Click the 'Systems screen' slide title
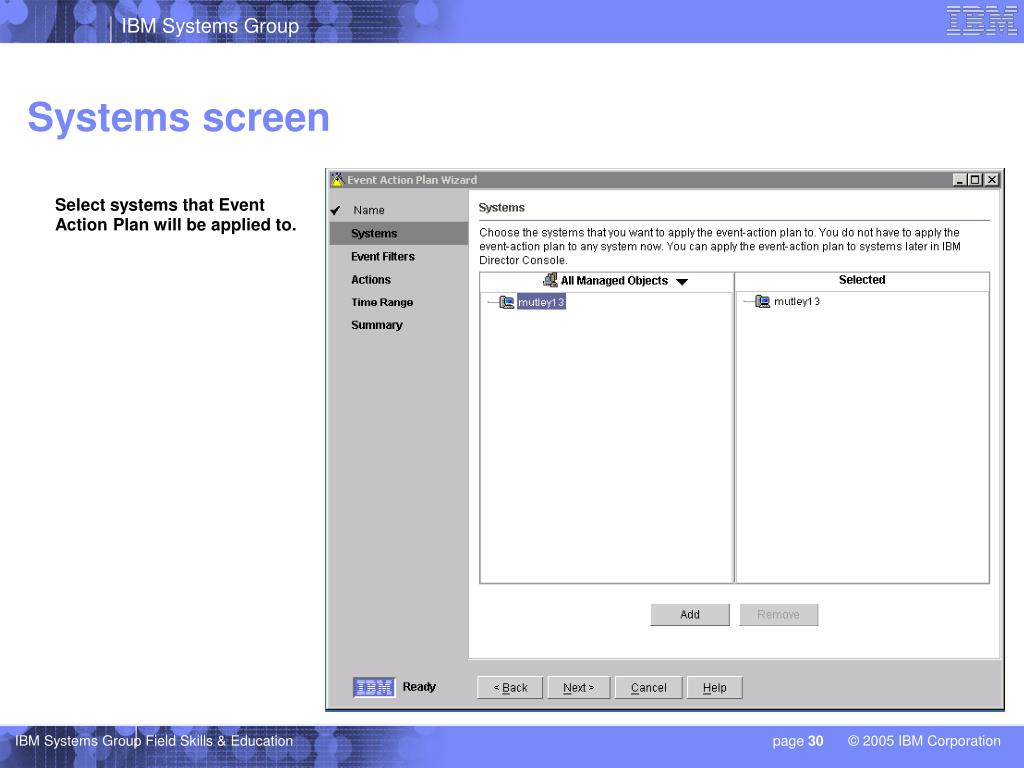This screenshot has width=1024, height=768. pyautogui.click(x=178, y=118)
